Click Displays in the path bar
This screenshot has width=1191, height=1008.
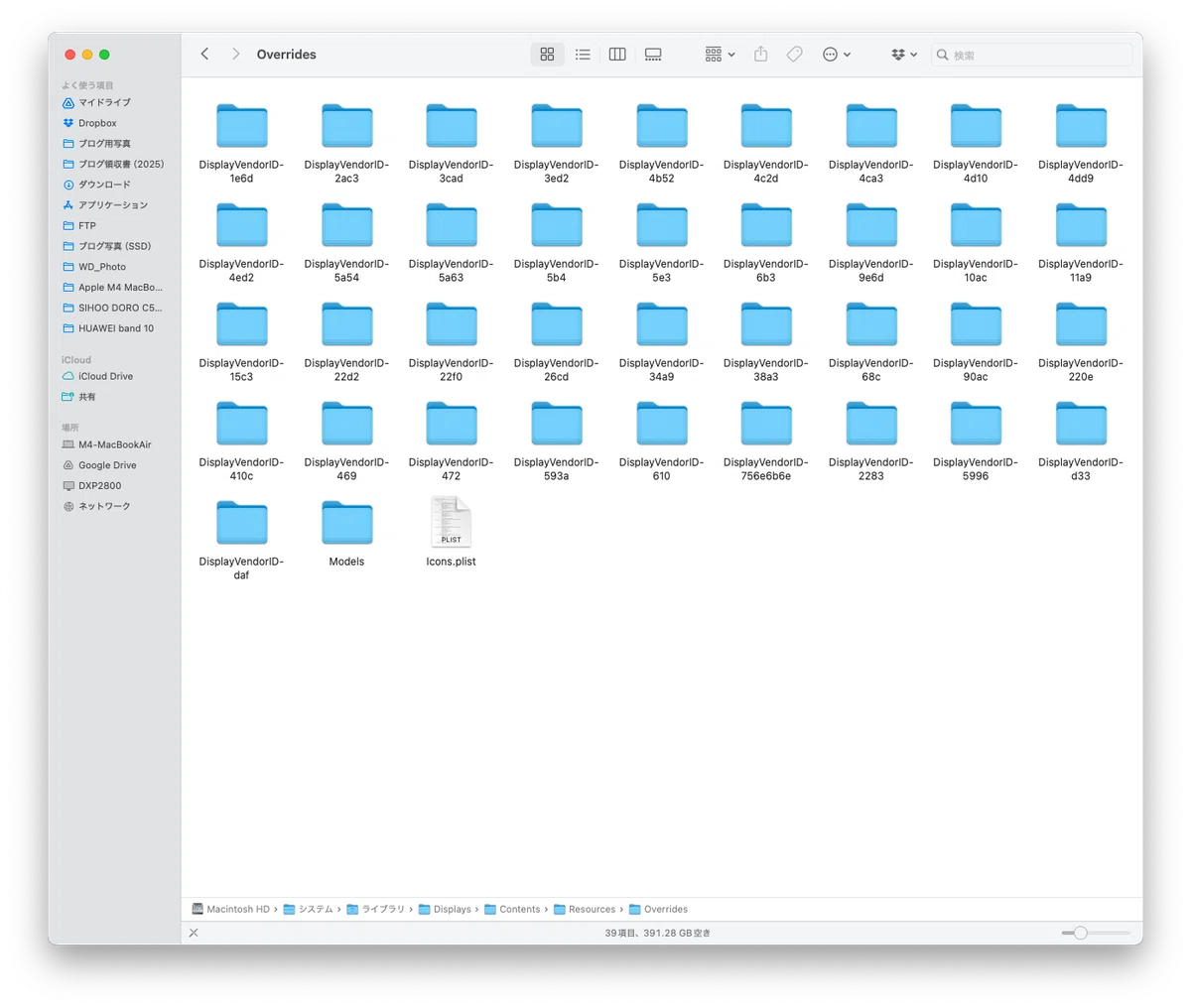[x=445, y=909]
